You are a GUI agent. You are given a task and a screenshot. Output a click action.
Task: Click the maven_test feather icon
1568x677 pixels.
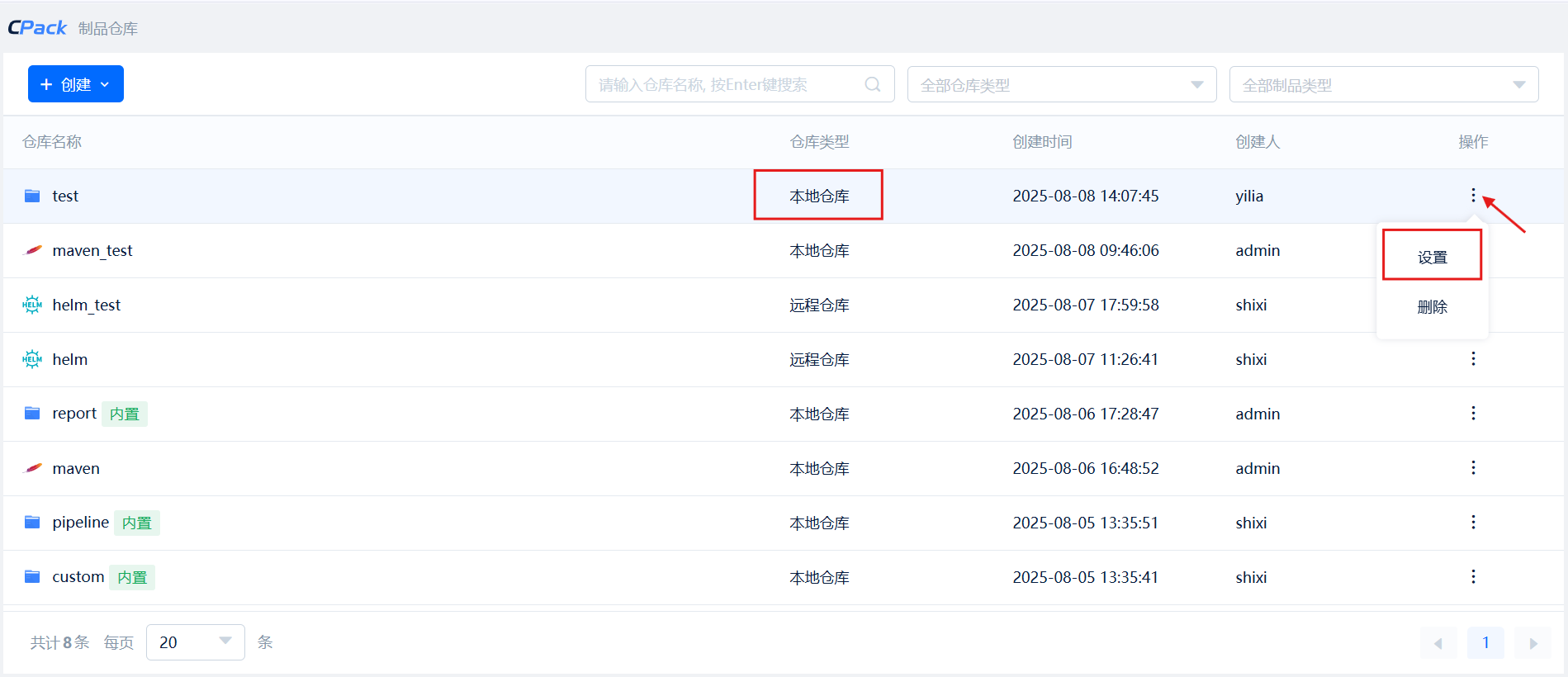point(32,250)
